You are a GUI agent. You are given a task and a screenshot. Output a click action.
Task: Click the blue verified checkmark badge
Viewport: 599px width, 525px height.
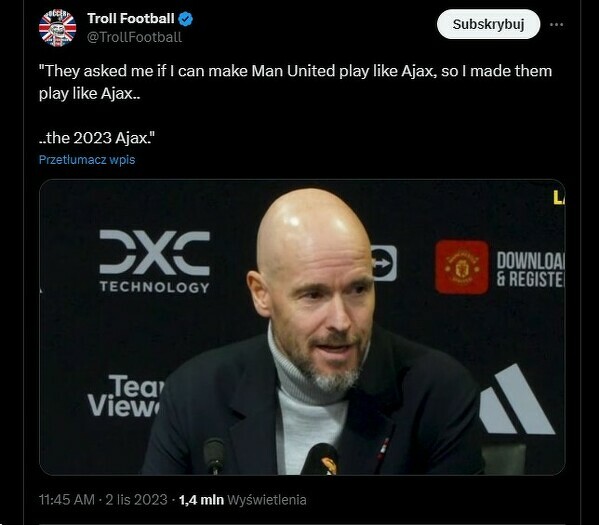click(186, 19)
